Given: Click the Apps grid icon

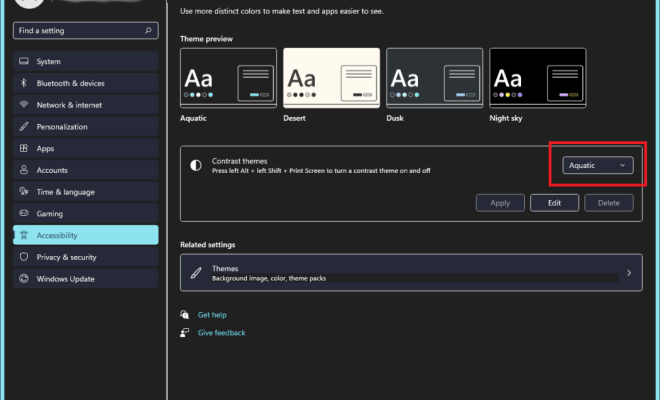Looking at the screenshot, I should click(24, 148).
